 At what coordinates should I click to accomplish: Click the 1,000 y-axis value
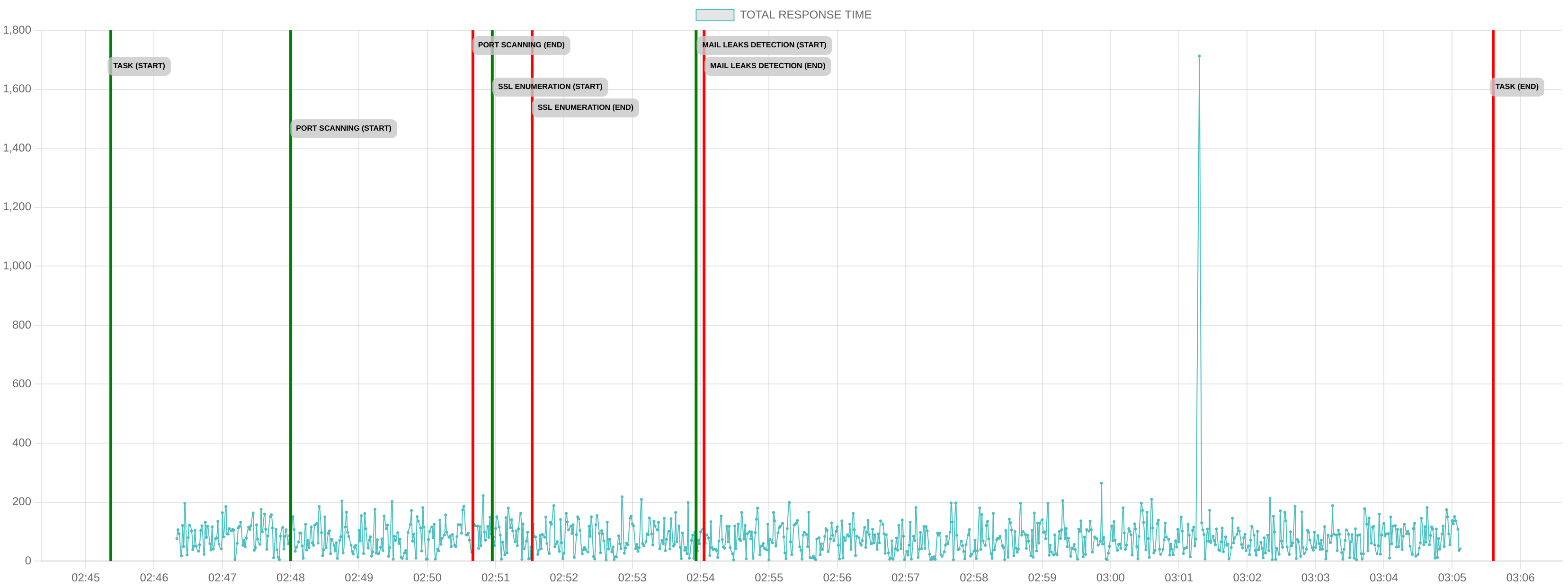17,266
